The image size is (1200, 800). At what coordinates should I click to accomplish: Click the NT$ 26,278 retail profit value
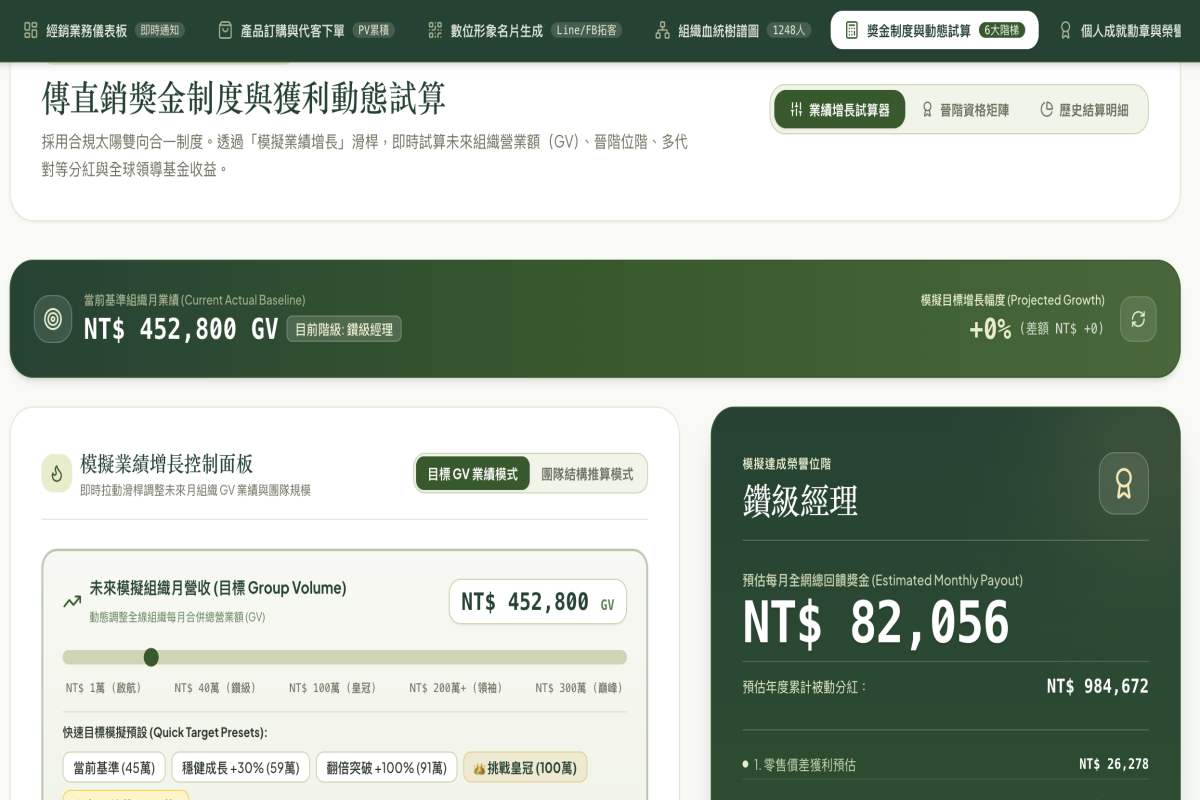click(1114, 764)
